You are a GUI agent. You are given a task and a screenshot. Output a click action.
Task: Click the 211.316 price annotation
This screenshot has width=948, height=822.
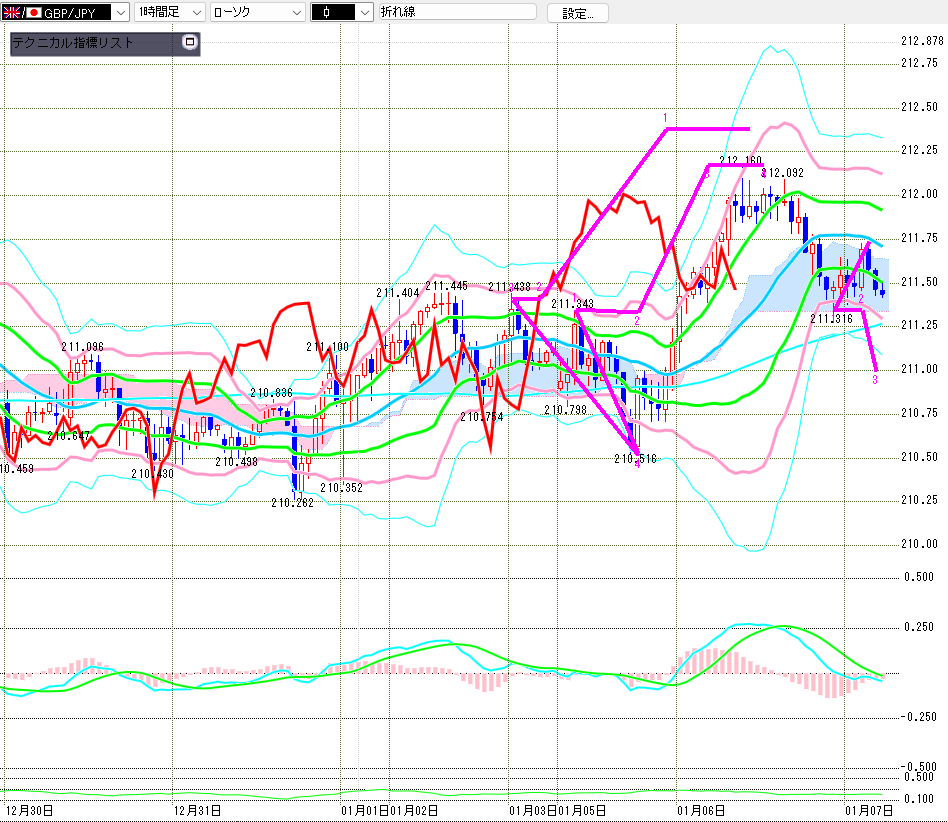point(830,318)
